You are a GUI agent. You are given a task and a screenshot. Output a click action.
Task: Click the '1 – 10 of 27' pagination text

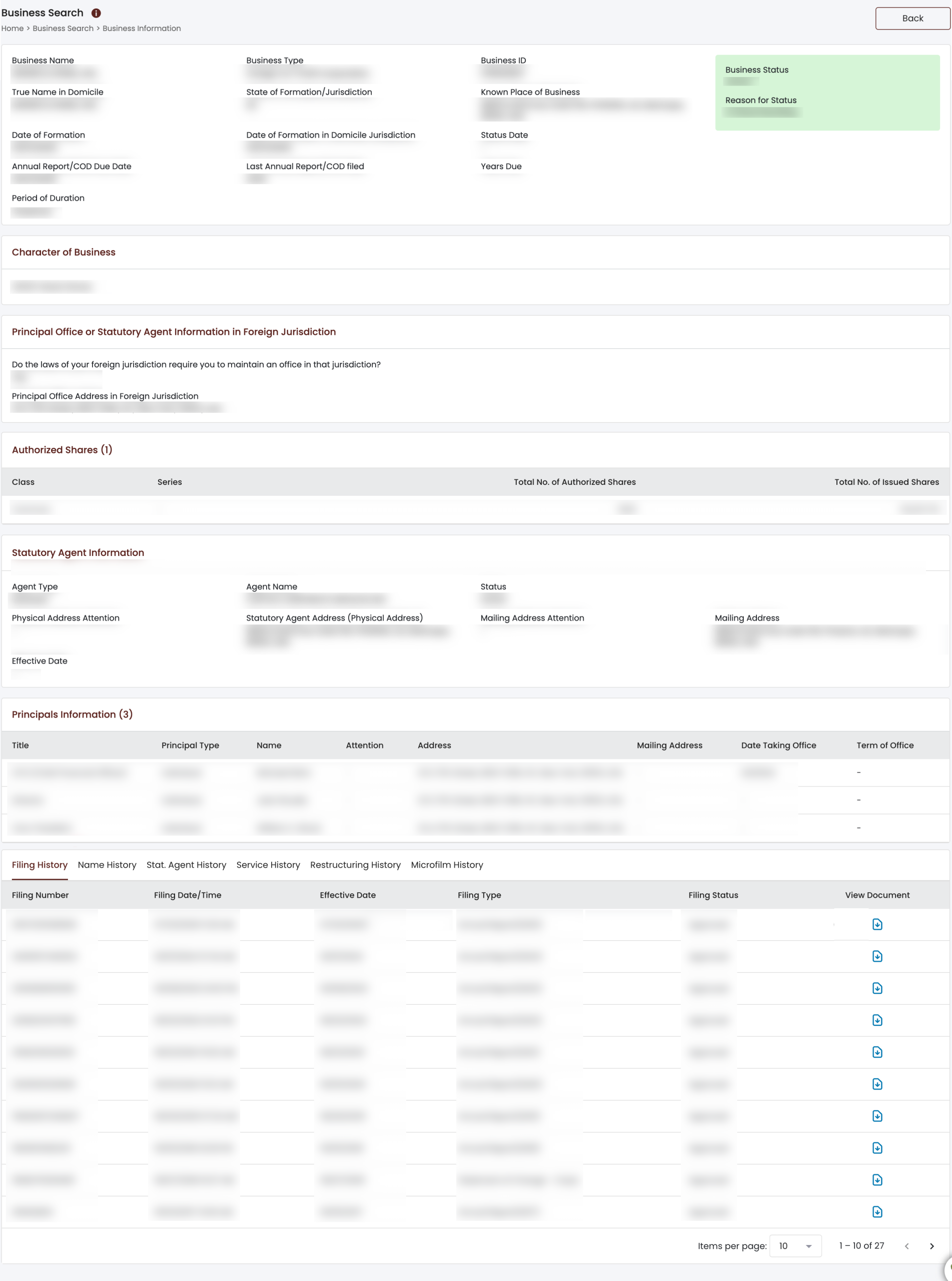[x=861, y=1246]
